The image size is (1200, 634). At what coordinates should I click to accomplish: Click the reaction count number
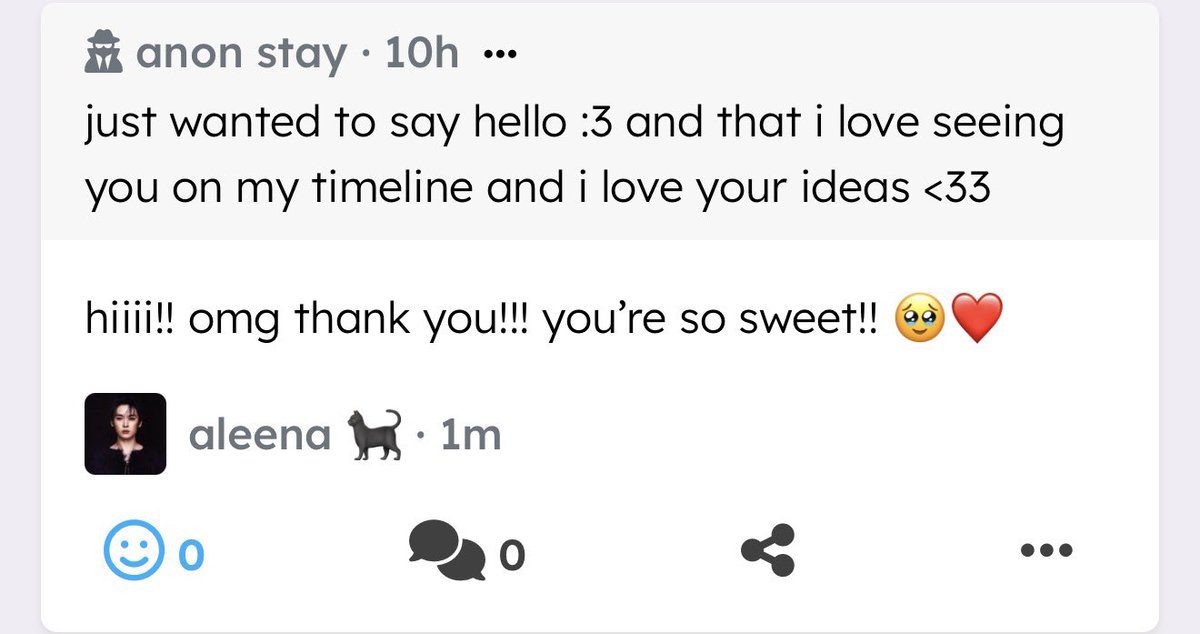click(x=191, y=554)
